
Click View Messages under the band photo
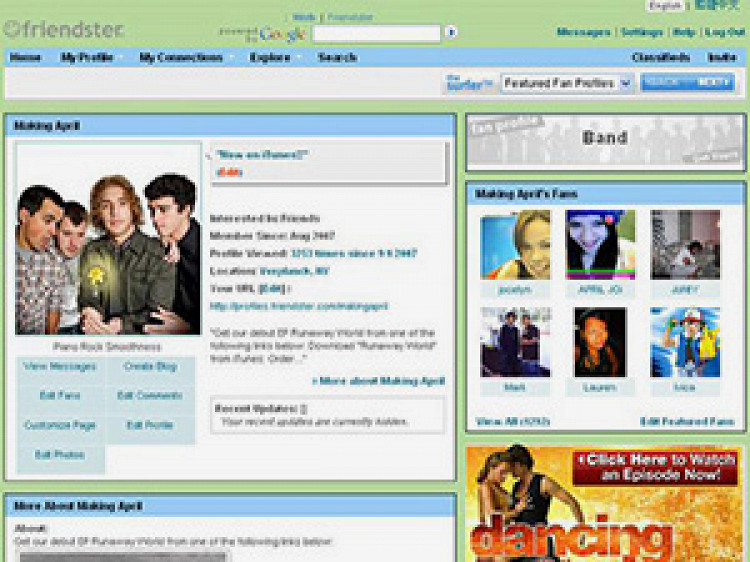pos(60,366)
